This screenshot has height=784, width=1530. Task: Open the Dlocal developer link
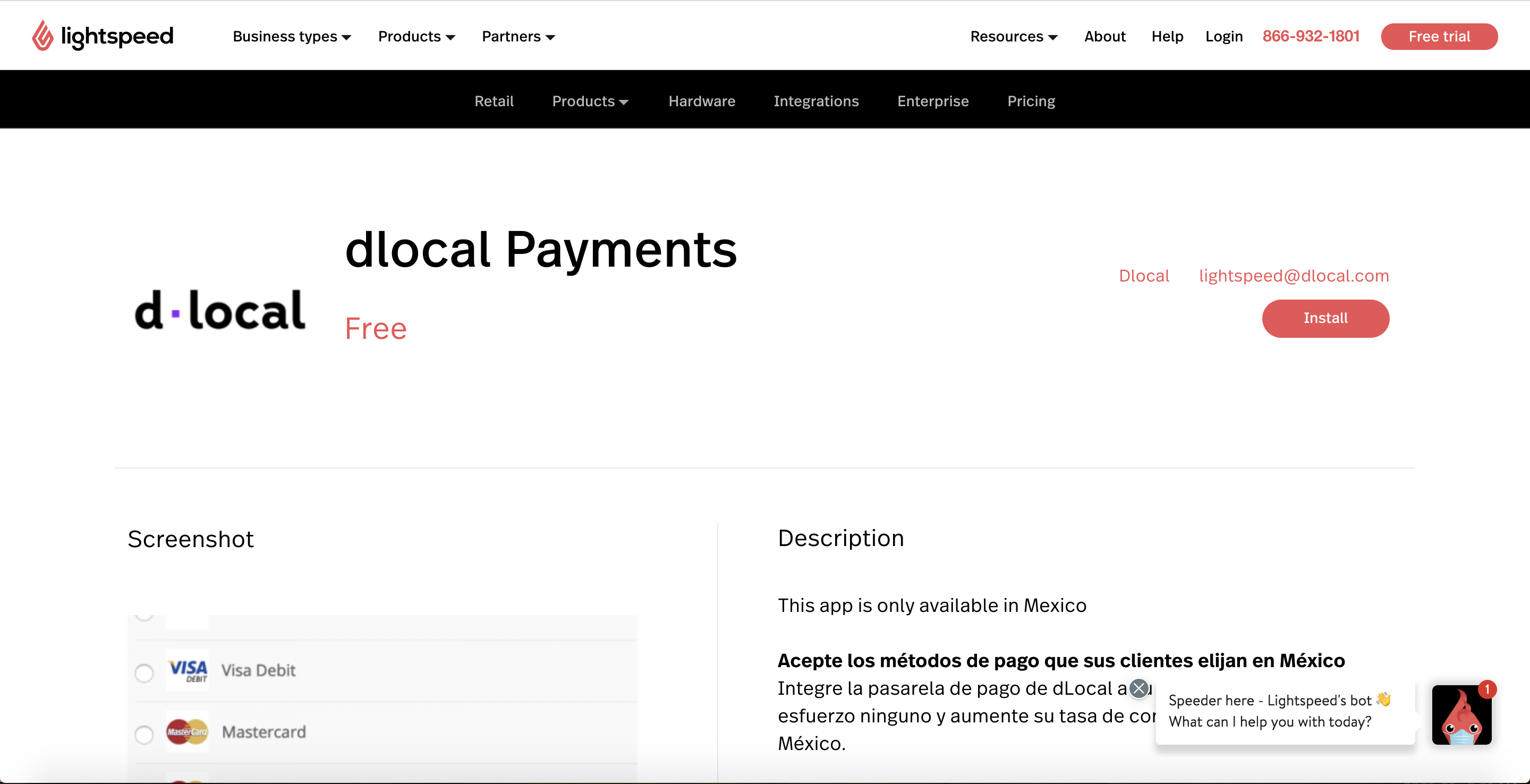(x=1143, y=276)
